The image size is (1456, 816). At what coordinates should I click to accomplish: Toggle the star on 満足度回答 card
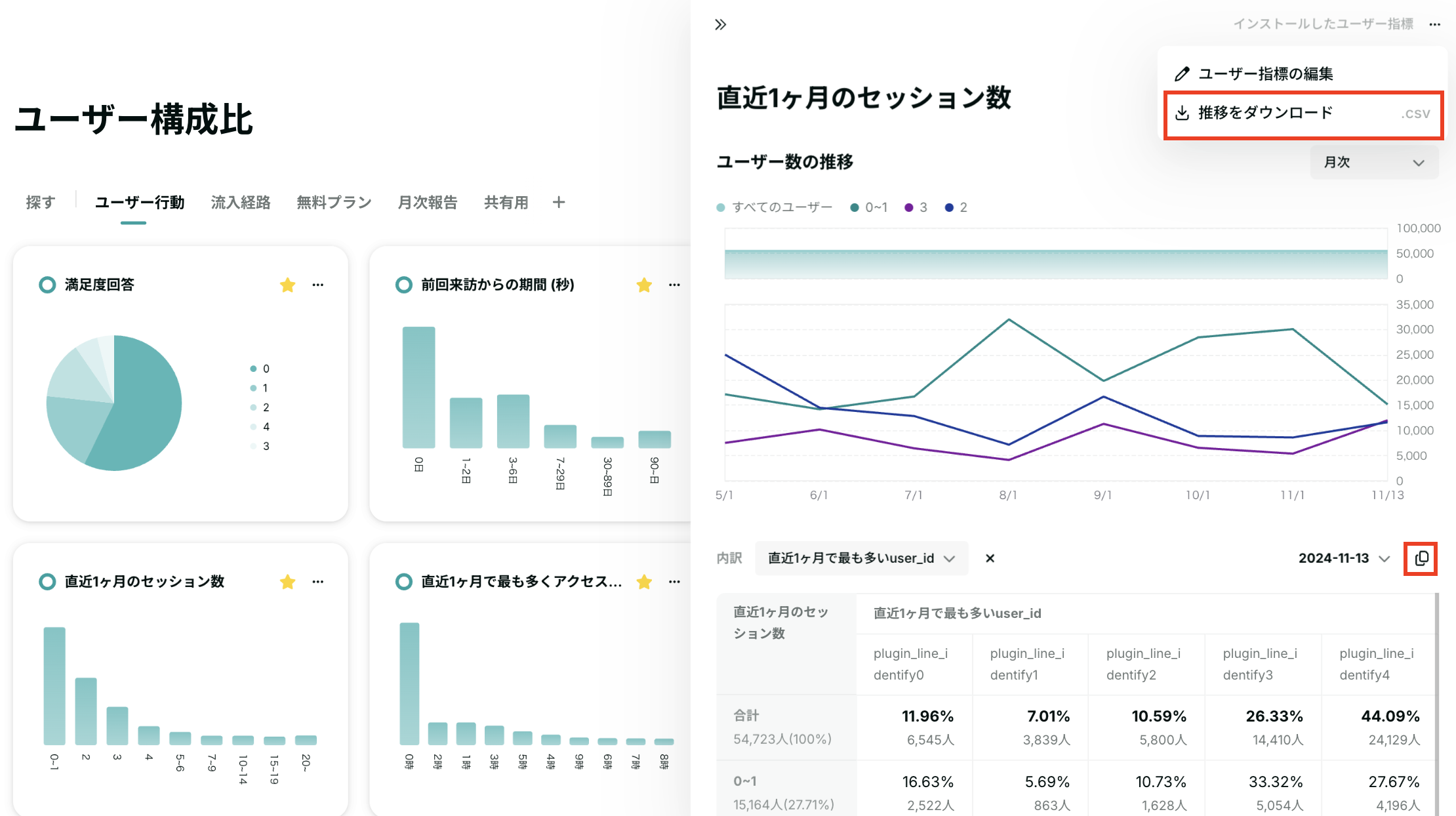point(287,285)
